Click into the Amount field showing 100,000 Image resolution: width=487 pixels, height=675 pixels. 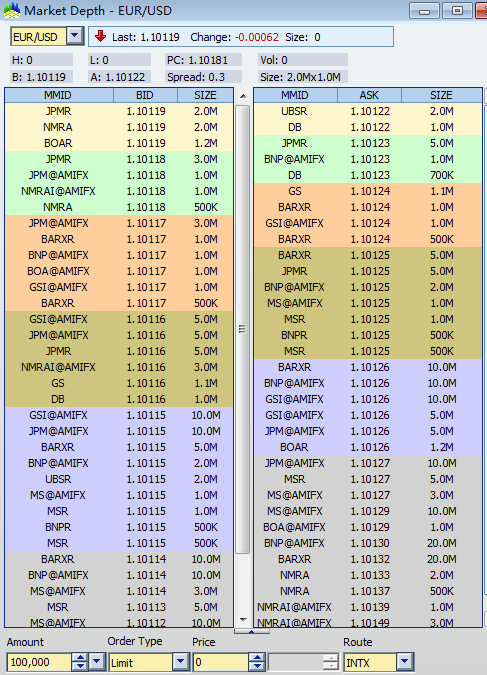click(x=39, y=662)
